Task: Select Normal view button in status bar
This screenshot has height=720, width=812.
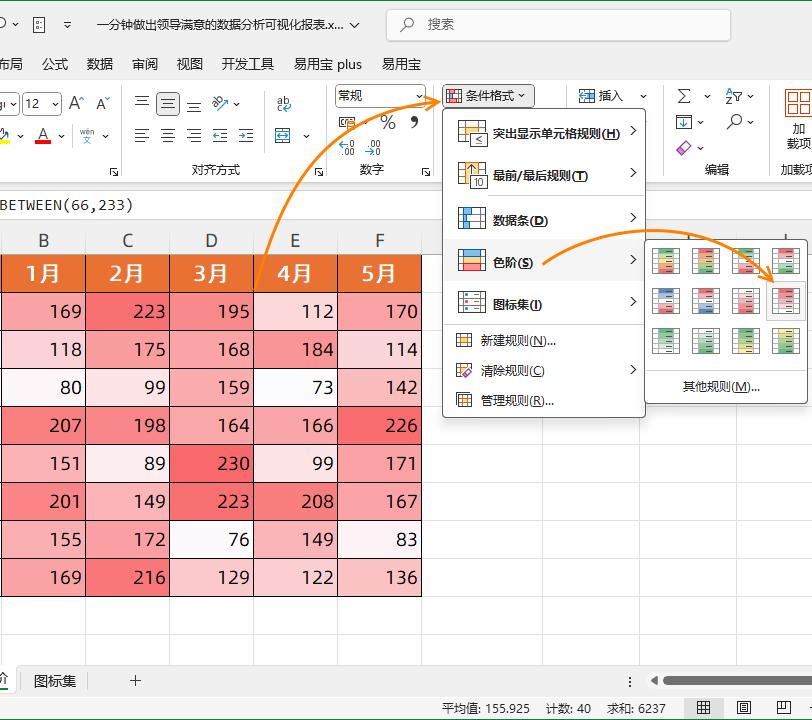Action: click(704, 708)
